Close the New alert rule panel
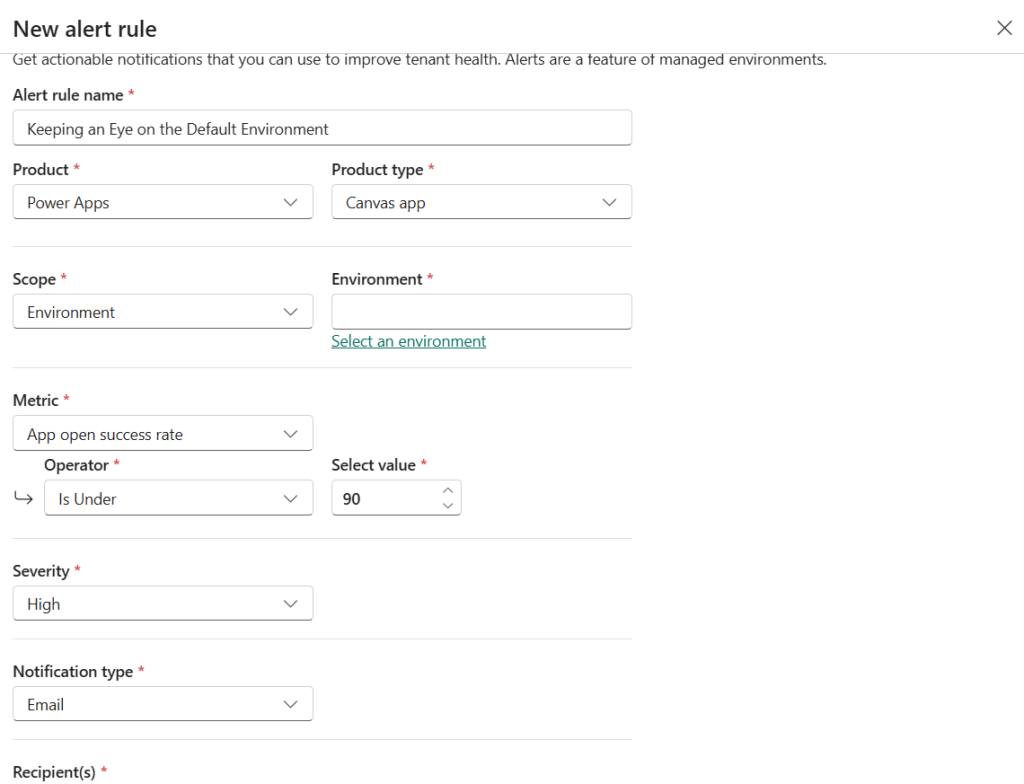Image resolution: width=1024 pixels, height=784 pixels. pos(1004,28)
